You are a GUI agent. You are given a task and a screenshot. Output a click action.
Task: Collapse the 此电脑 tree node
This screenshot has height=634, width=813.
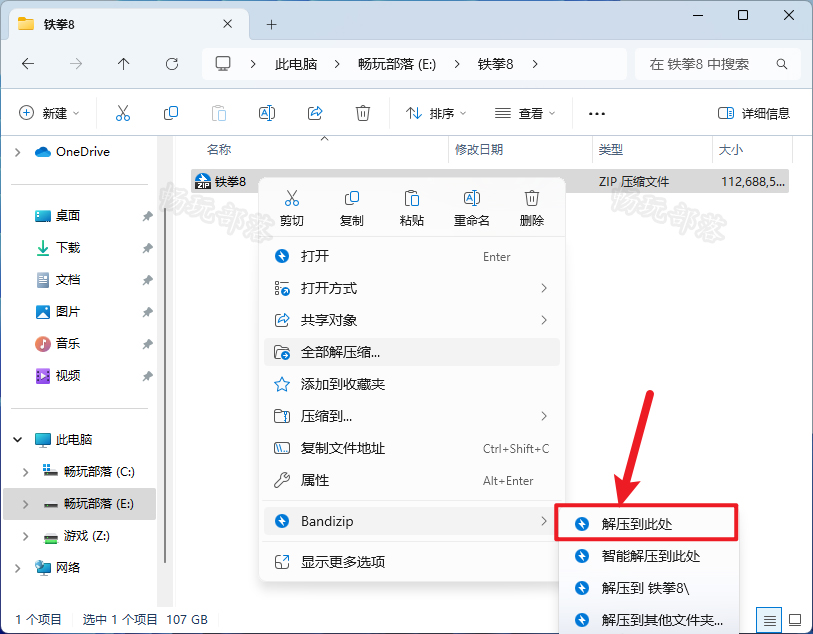18,440
